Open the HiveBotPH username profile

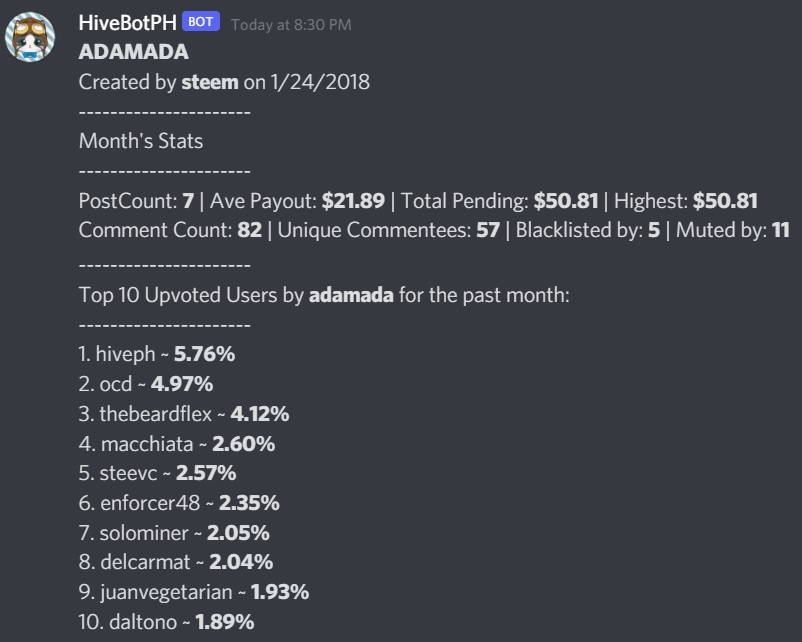(127, 23)
